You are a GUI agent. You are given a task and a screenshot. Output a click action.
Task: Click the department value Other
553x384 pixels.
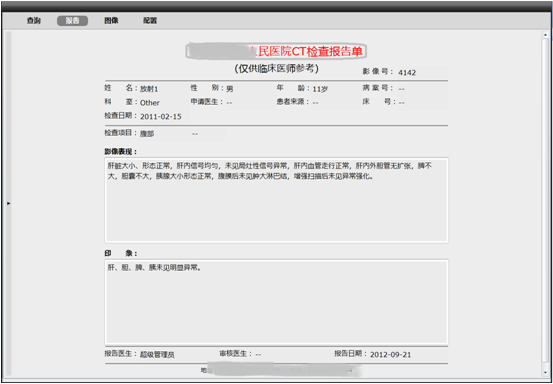150,103
